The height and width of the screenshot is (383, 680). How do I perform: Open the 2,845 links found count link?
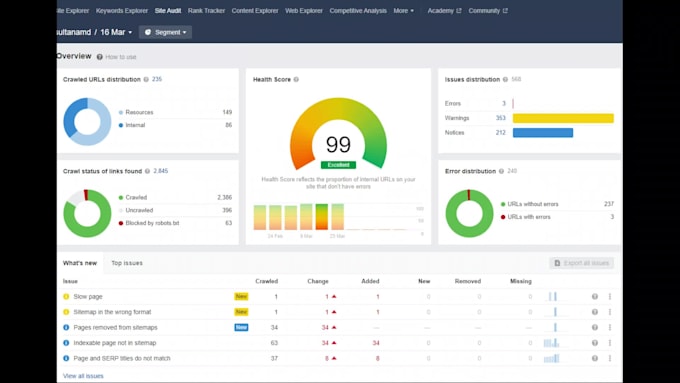click(x=160, y=171)
